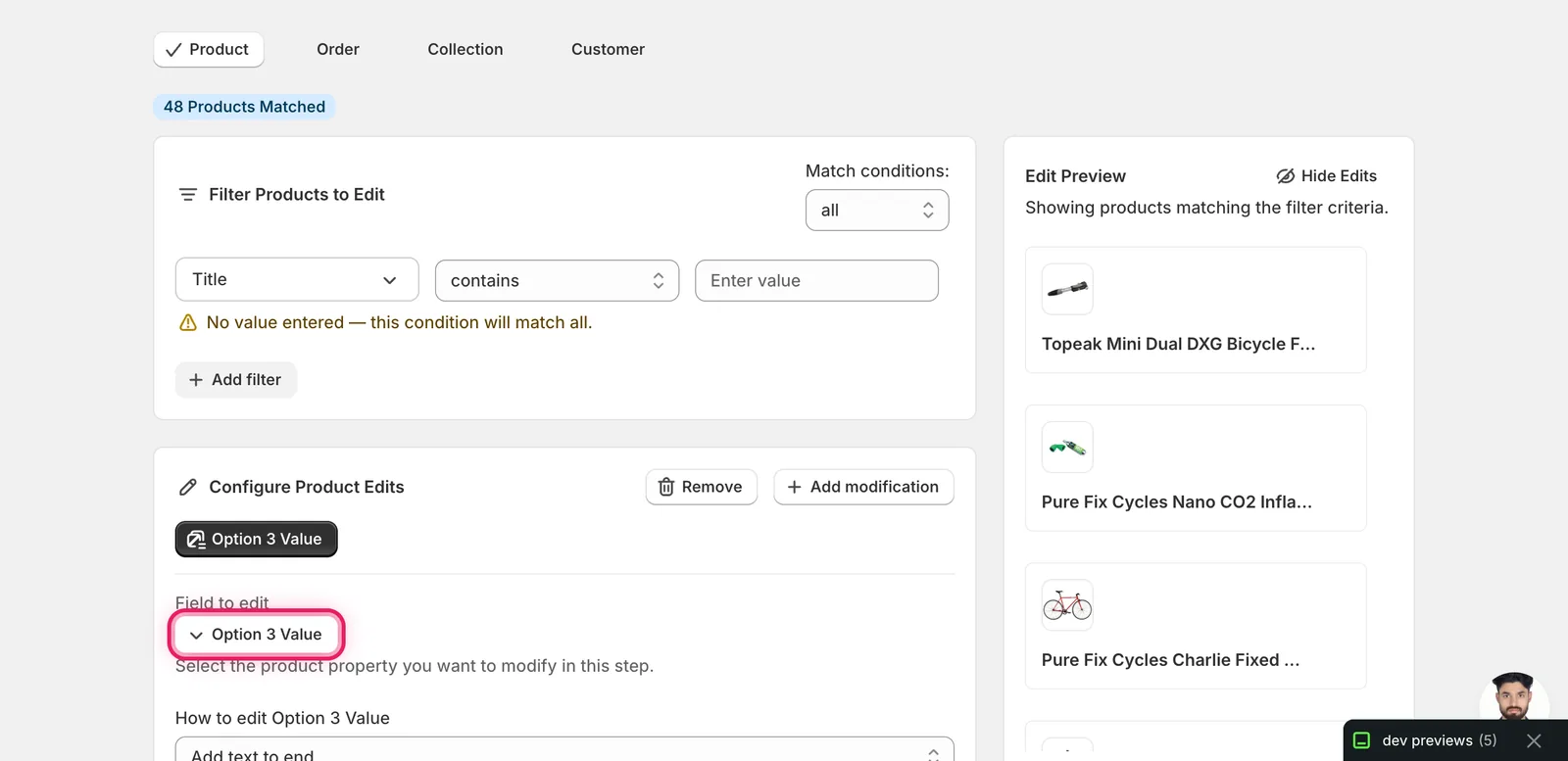Focus the Enter value filter input
1568x761 pixels.
816,280
